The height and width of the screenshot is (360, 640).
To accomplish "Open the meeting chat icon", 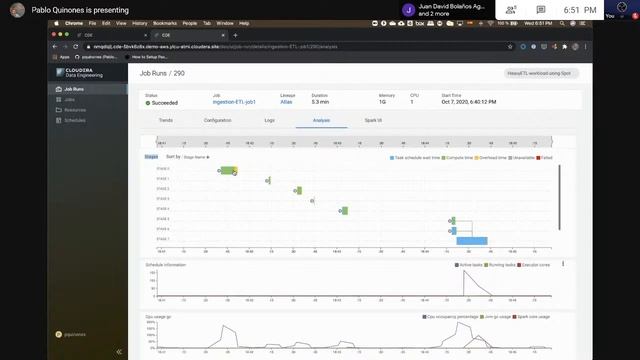I will point(541,10).
